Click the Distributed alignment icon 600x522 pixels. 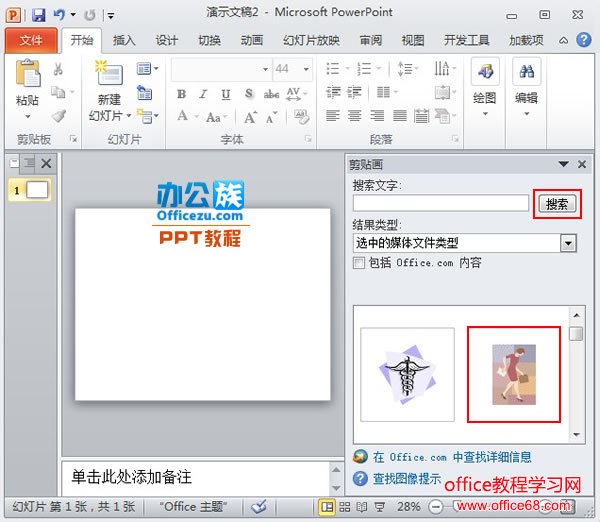[421, 115]
